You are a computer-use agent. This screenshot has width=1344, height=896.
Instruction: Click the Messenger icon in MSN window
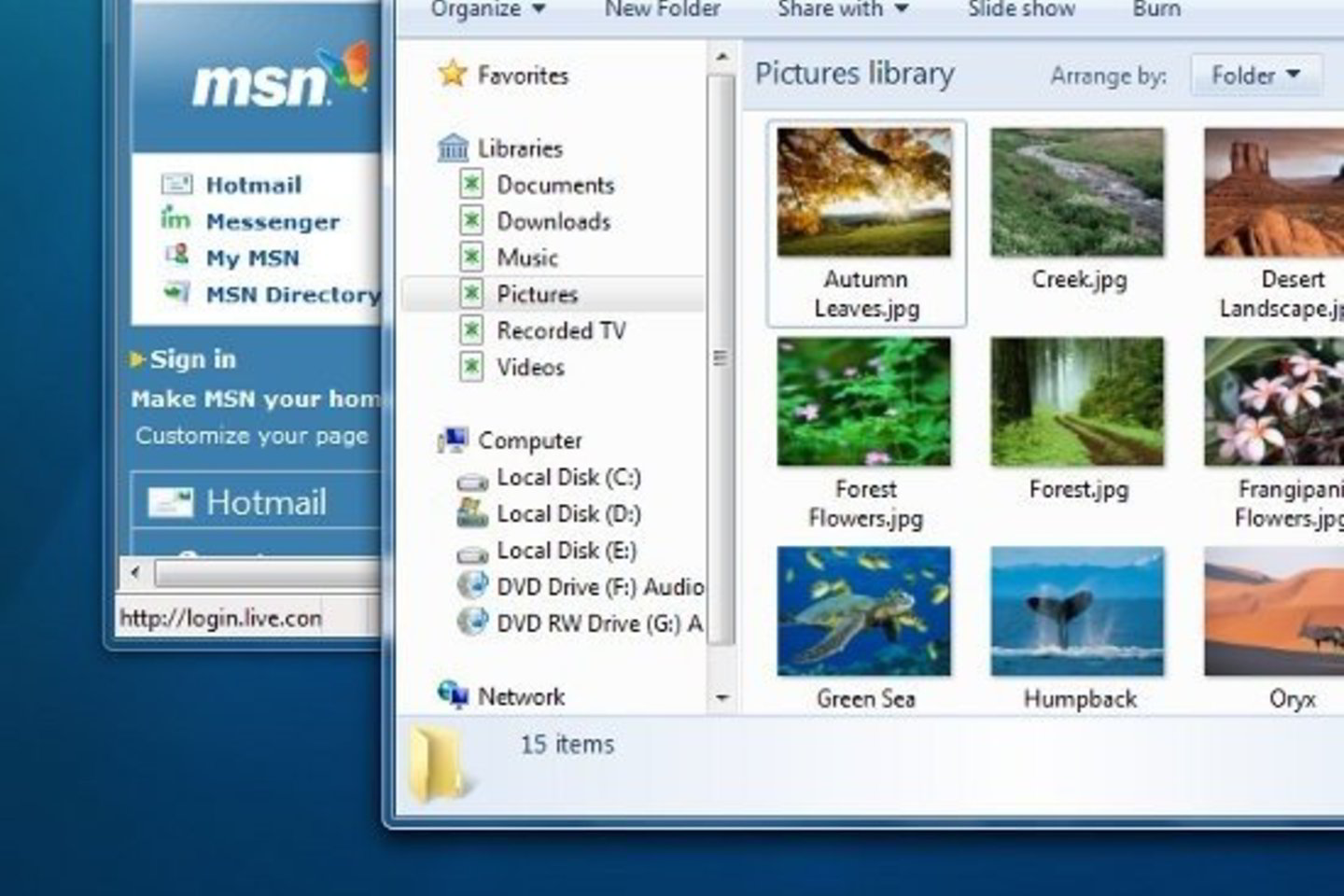point(175,220)
